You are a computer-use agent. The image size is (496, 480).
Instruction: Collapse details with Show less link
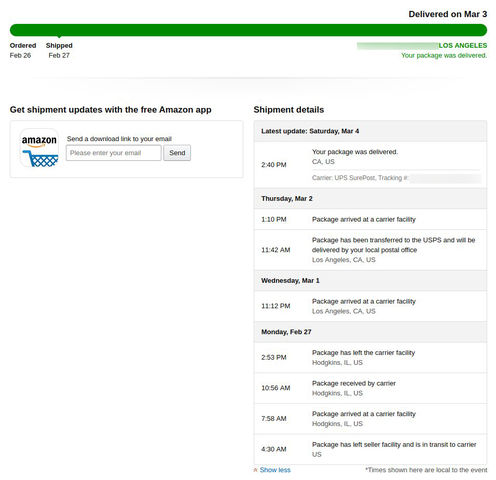click(275, 470)
